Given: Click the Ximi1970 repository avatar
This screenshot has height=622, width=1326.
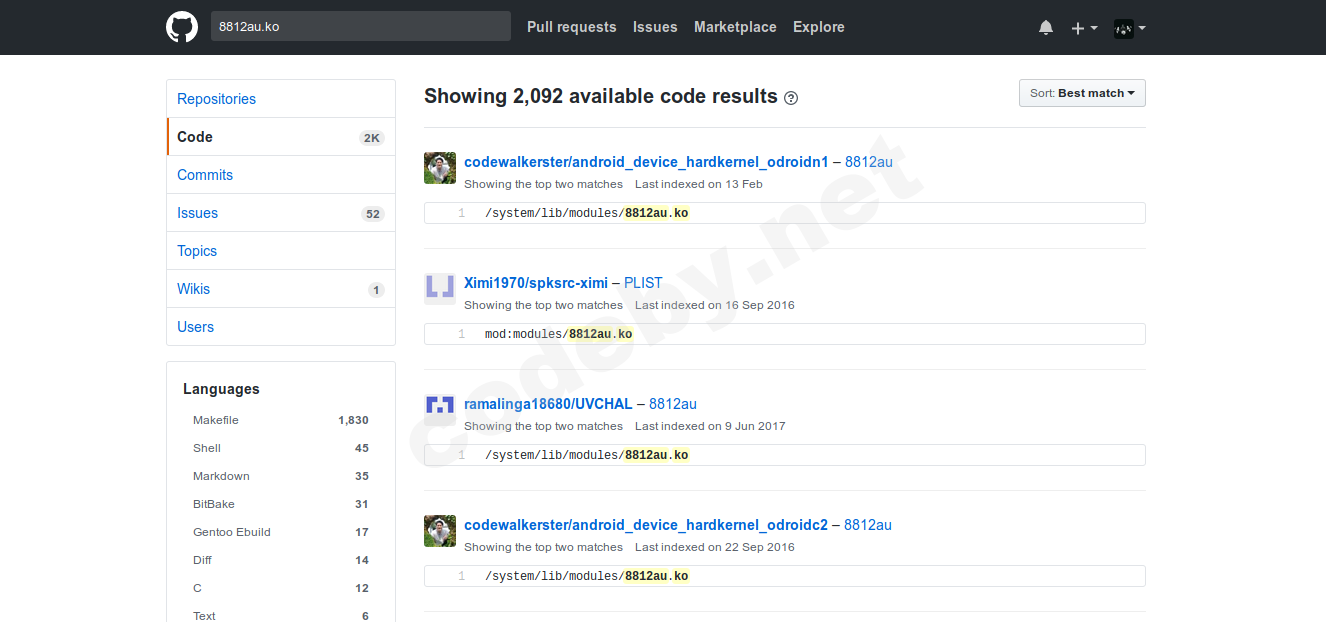Looking at the screenshot, I should [x=440, y=289].
